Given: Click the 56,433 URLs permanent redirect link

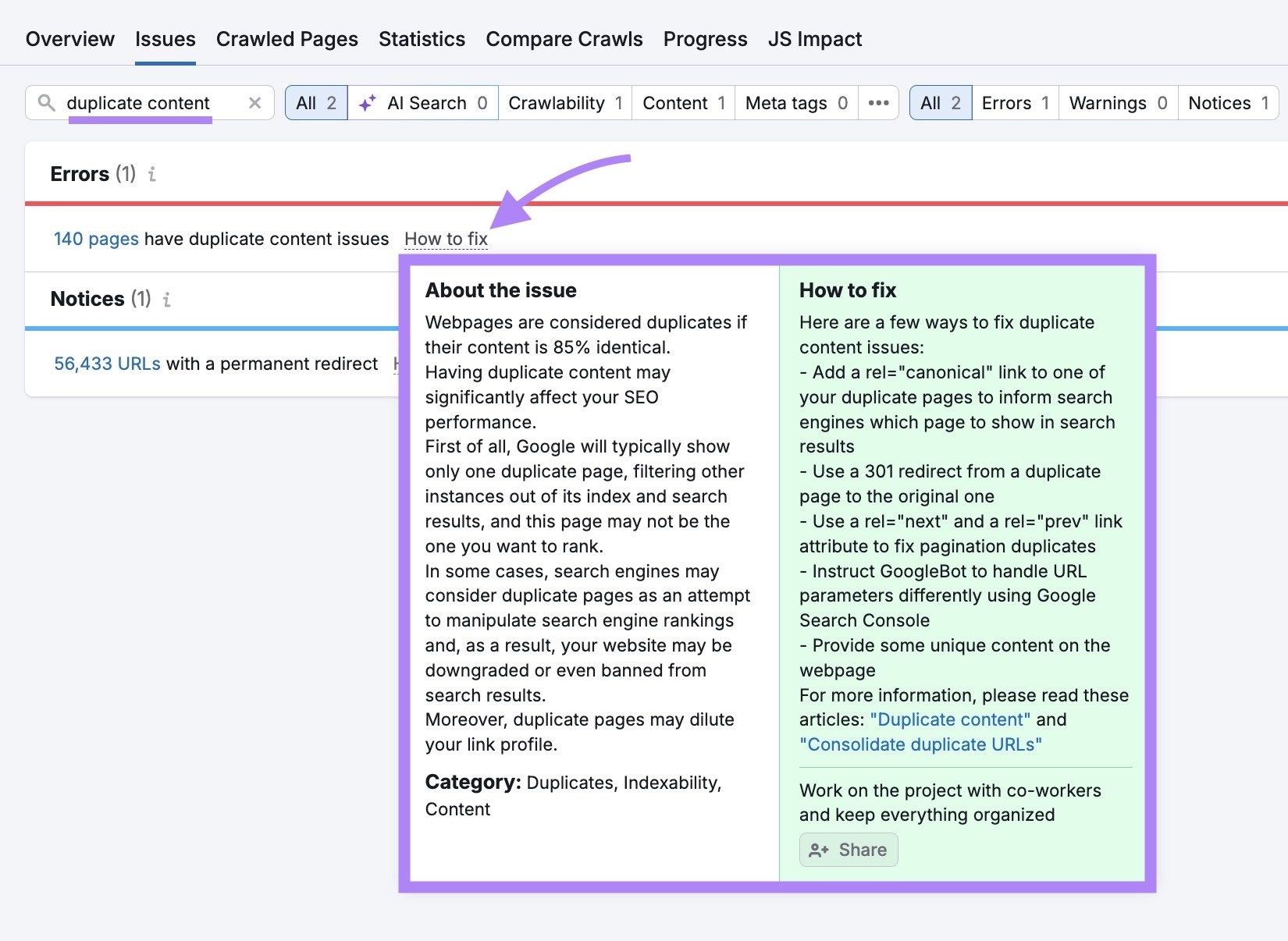Looking at the screenshot, I should [x=106, y=363].
